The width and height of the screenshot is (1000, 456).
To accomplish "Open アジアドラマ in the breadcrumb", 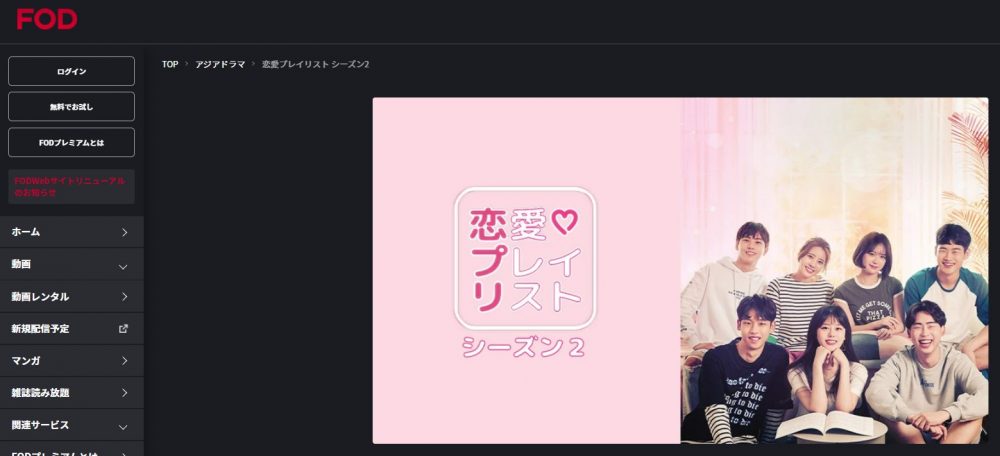I will (220, 64).
